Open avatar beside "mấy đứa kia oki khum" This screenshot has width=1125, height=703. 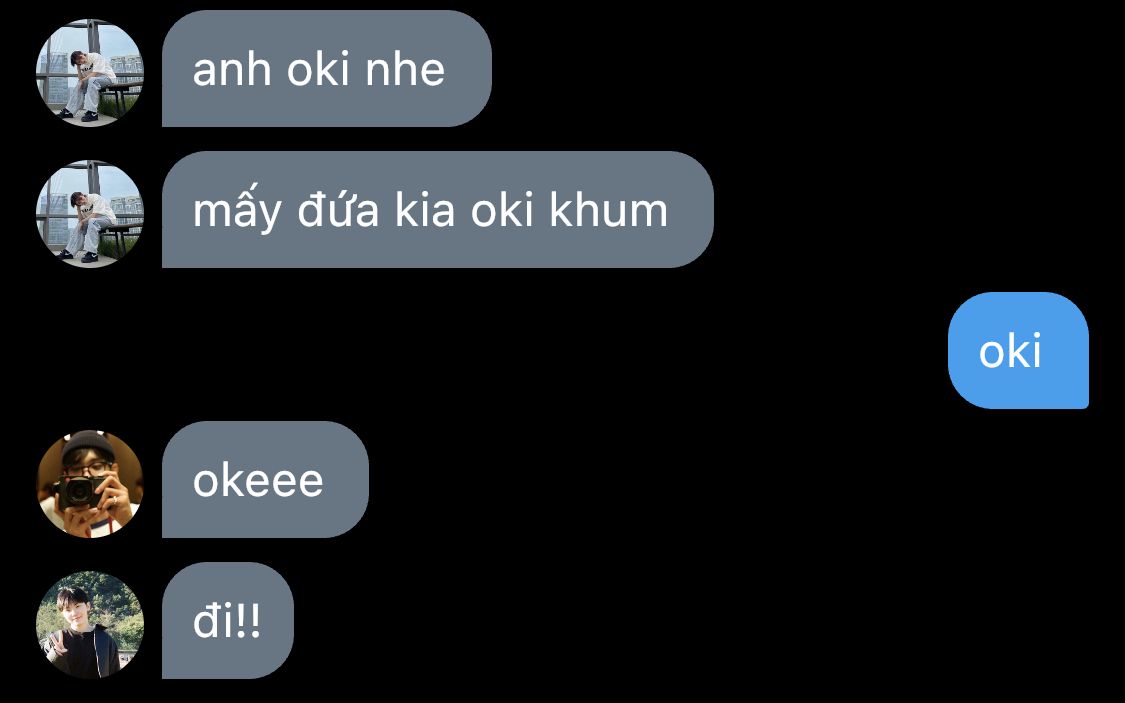[x=90, y=214]
